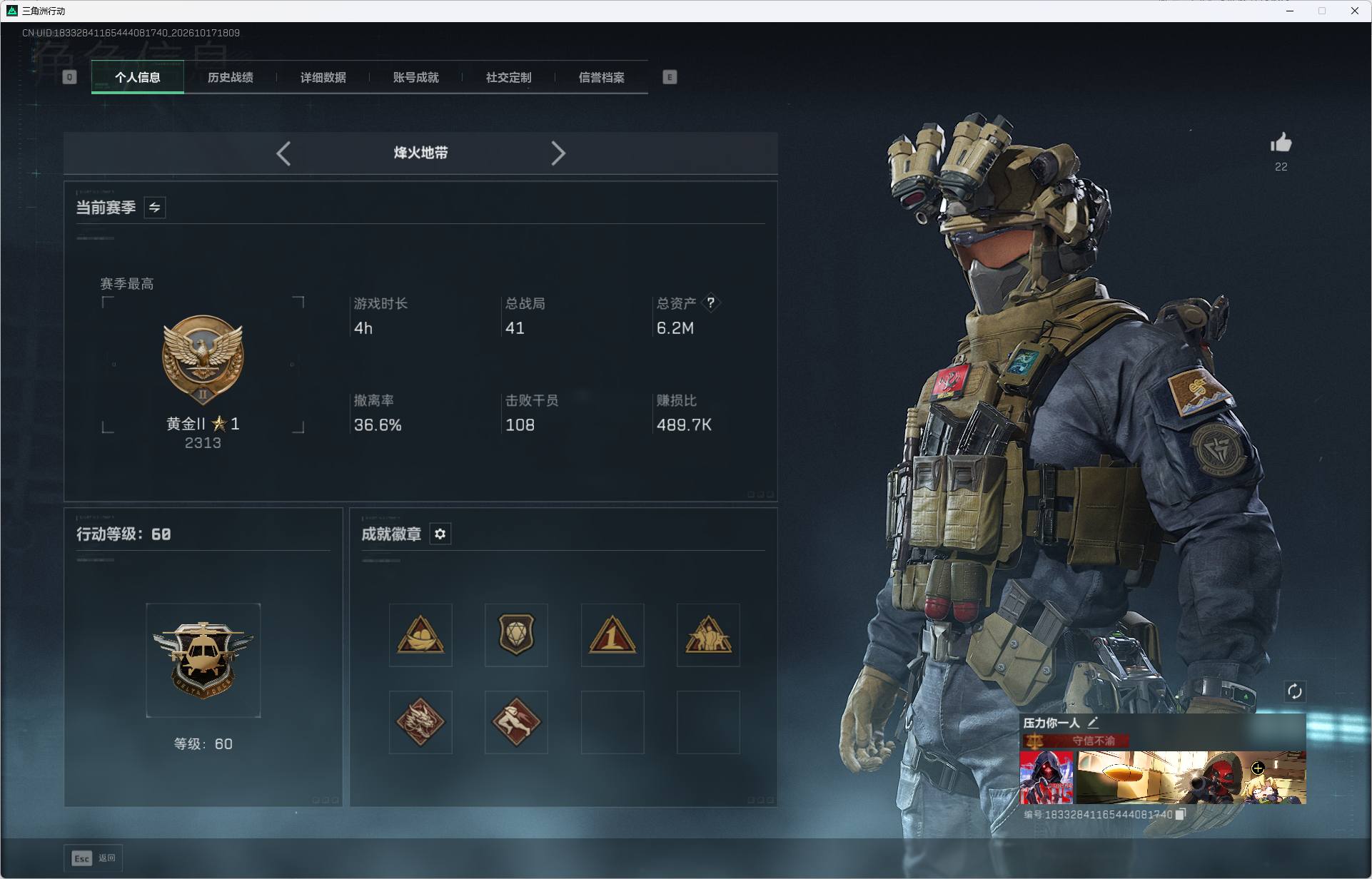Click the red hooded avatar thumbnail
This screenshot has width=1372, height=879.
coord(1046,777)
